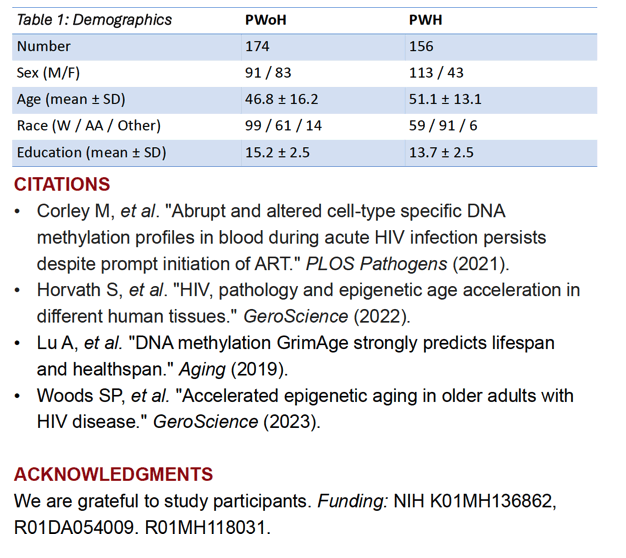
Task: Click the CITATIONS heading
Action: 62,185
